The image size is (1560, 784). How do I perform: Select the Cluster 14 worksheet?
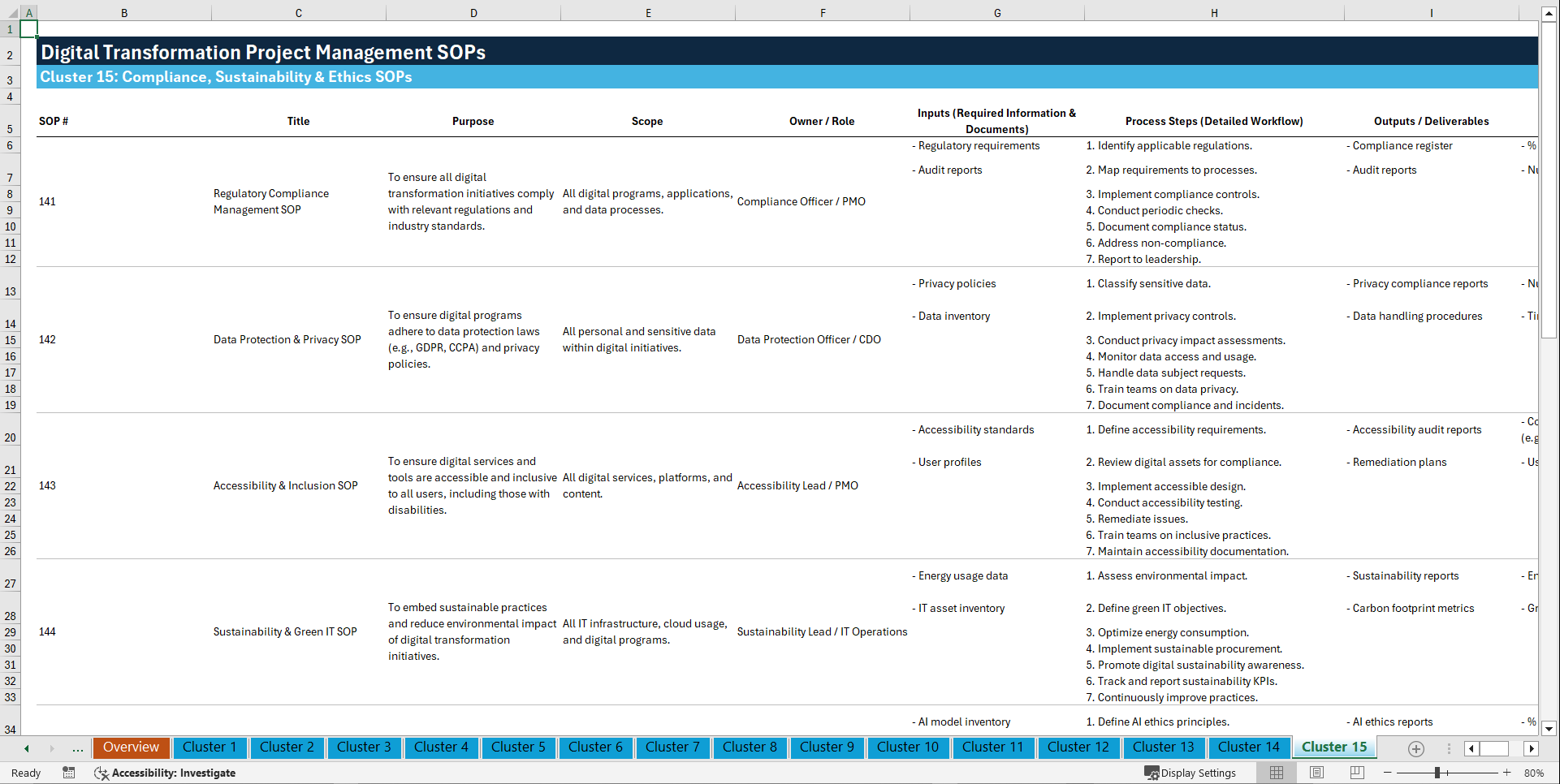click(x=1249, y=747)
